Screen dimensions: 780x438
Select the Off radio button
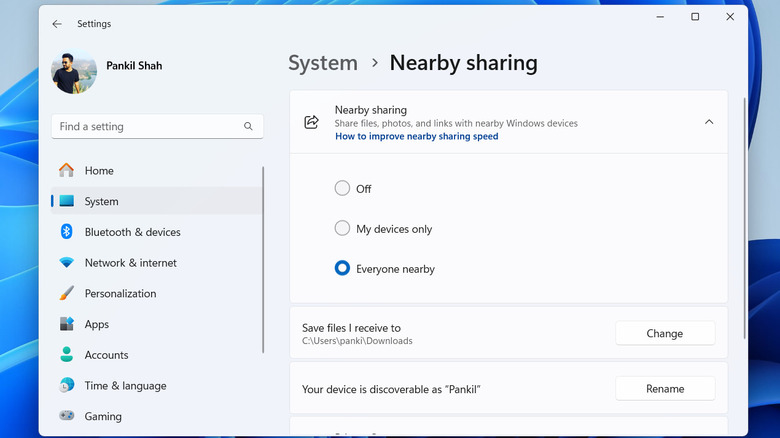pos(342,188)
